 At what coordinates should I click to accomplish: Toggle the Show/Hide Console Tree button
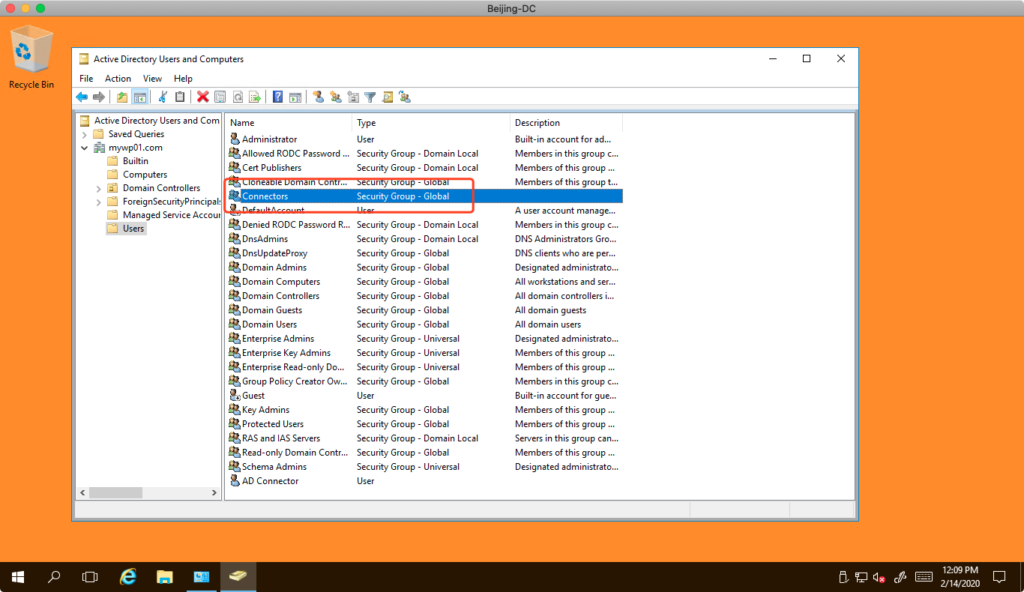[140, 97]
